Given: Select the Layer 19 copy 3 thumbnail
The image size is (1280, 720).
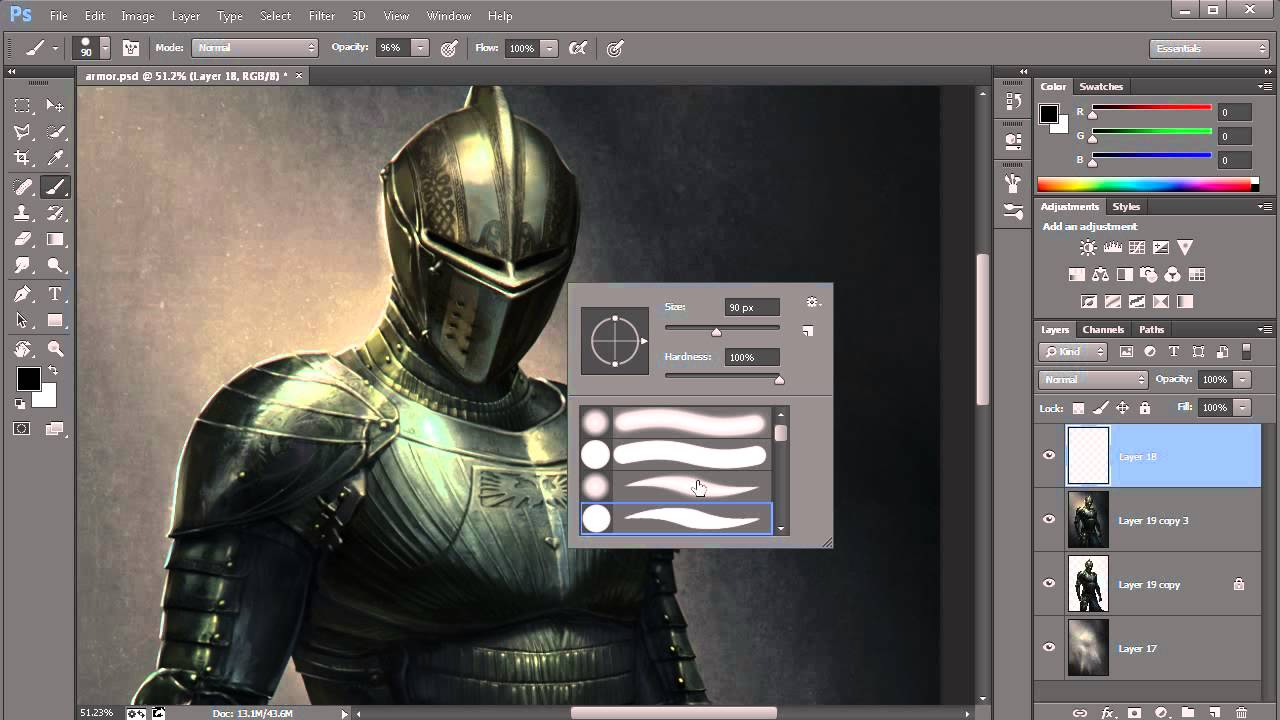Looking at the screenshot, I should tap(1088, 520).
